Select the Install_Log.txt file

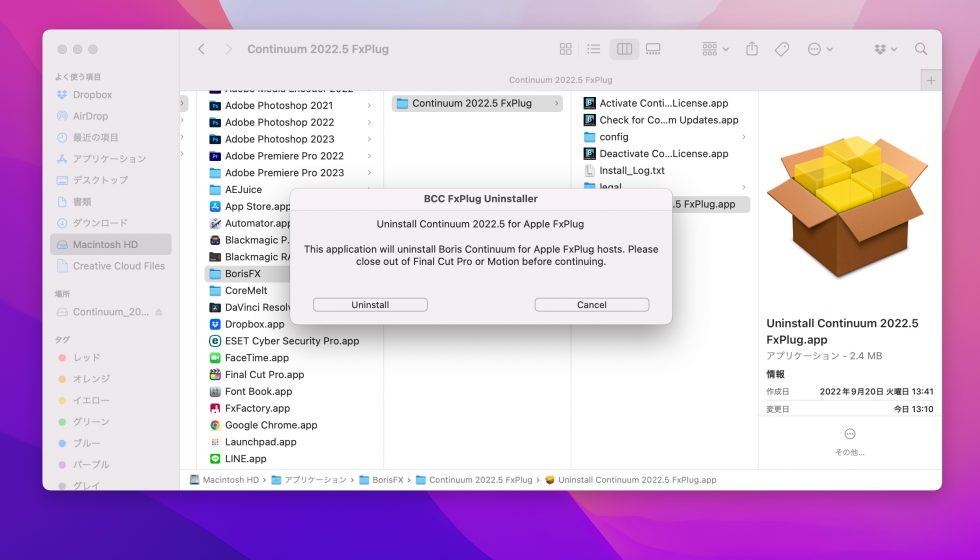point(632,171)
